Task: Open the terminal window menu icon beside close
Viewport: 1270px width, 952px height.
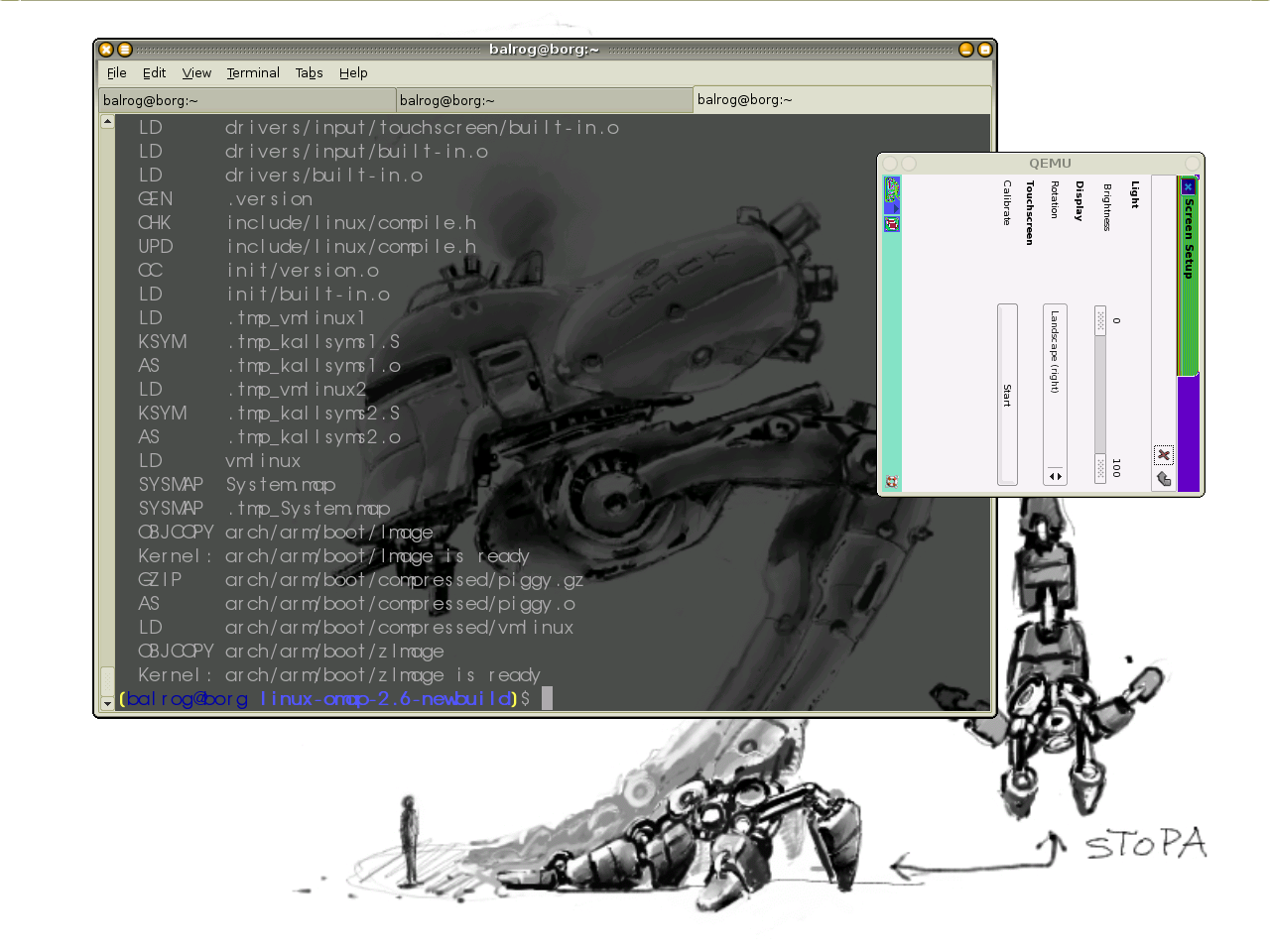Action: tap(125, 50)
